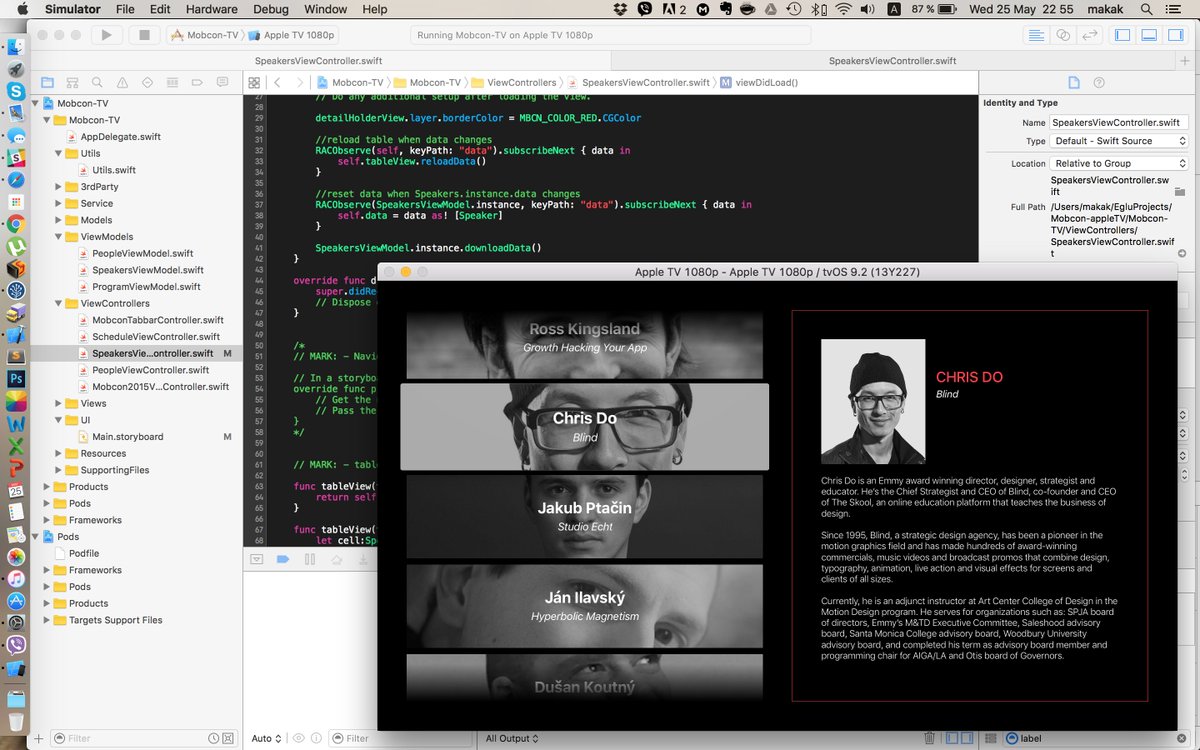Click the Xcode Stop button
Viewport: 1200px width, 750px height.
144,35
